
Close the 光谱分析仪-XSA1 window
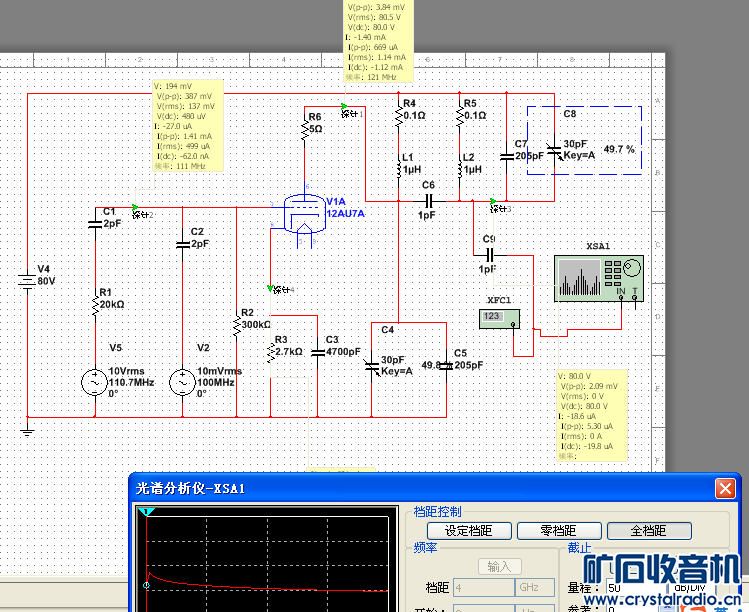point(725,488)
